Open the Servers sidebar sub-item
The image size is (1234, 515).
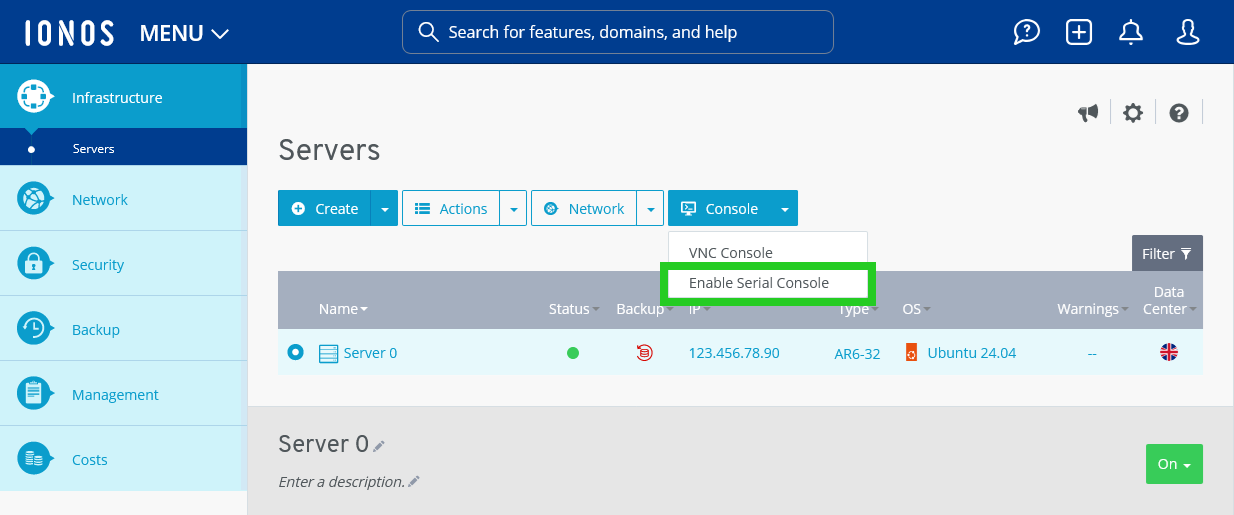point(123,148)
